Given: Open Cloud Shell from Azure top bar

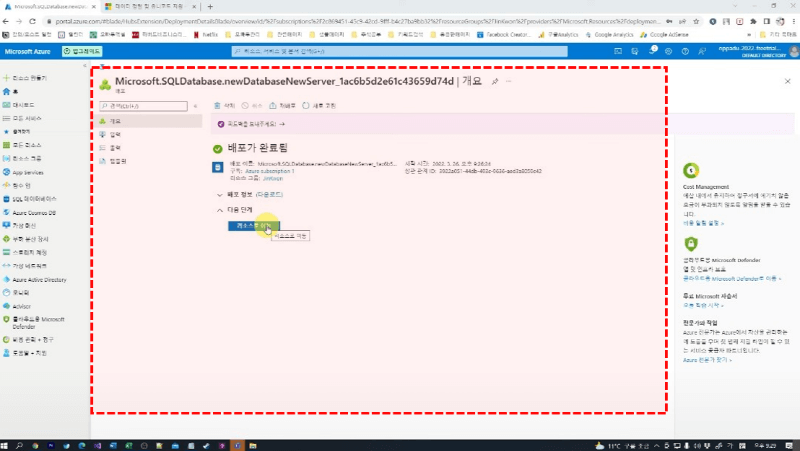Looking at the screenshot, I should click(x=618, y=51).
